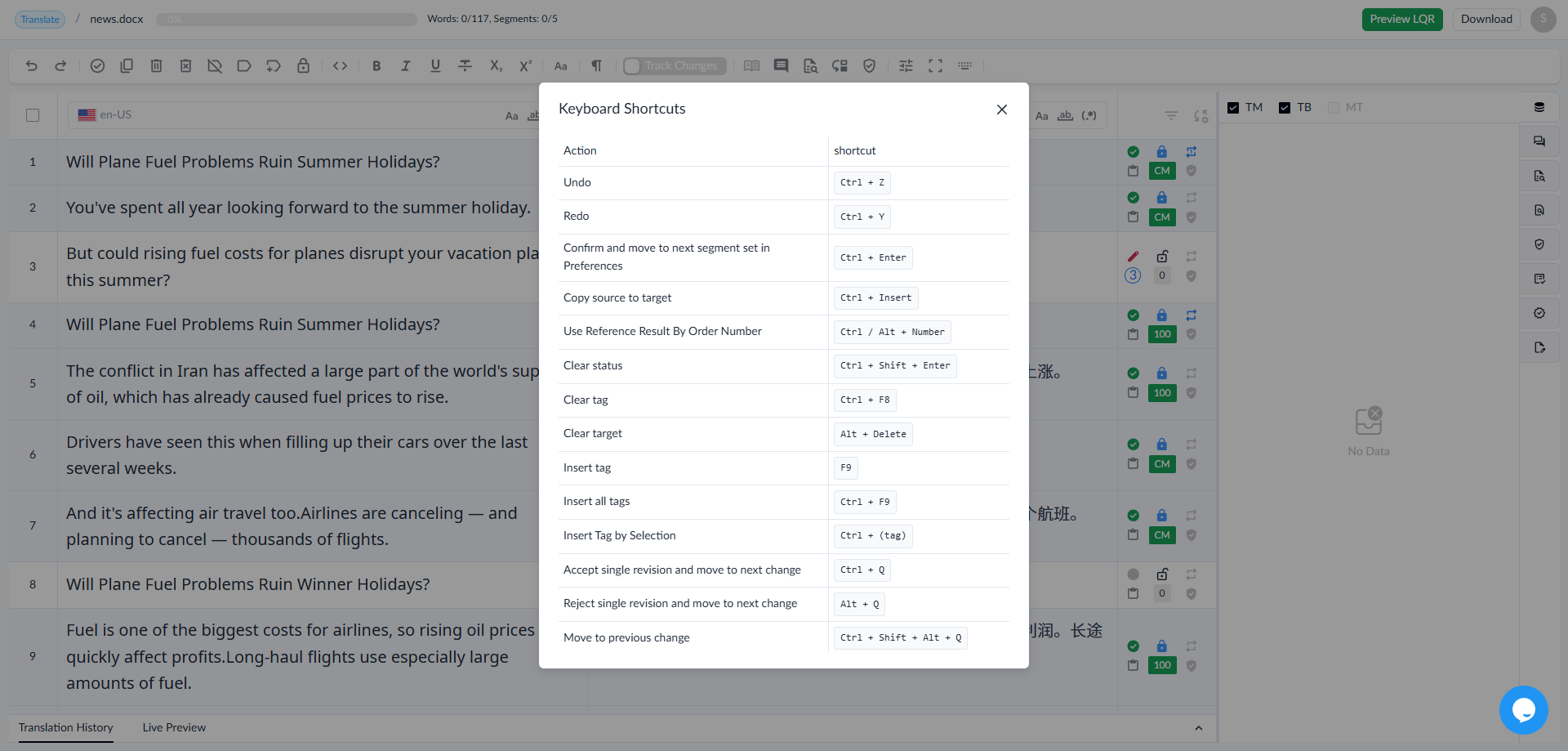This screenshot has height=751, width=1568.
Task: Switch to the Live Preview tab
Action: pyautogui.click(x=174, y=728)
